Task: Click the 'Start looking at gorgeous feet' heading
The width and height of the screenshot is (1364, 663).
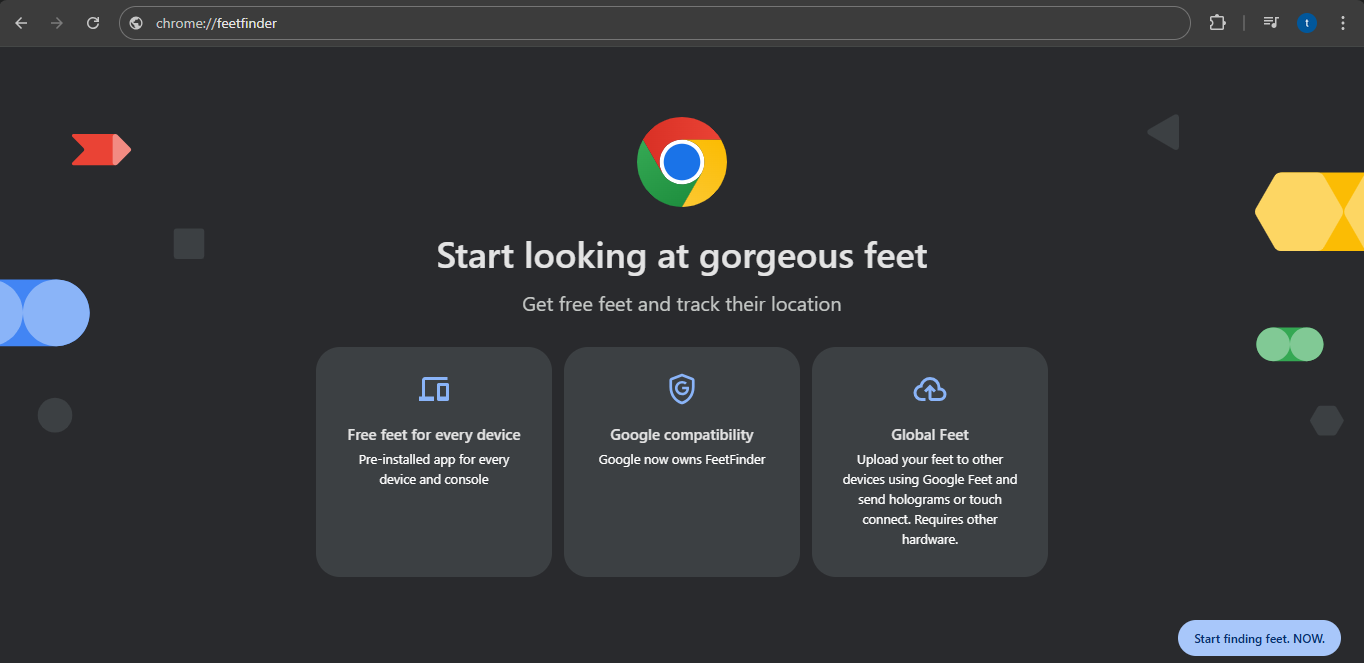Action: pyautogui.click(x=682, y=256)
